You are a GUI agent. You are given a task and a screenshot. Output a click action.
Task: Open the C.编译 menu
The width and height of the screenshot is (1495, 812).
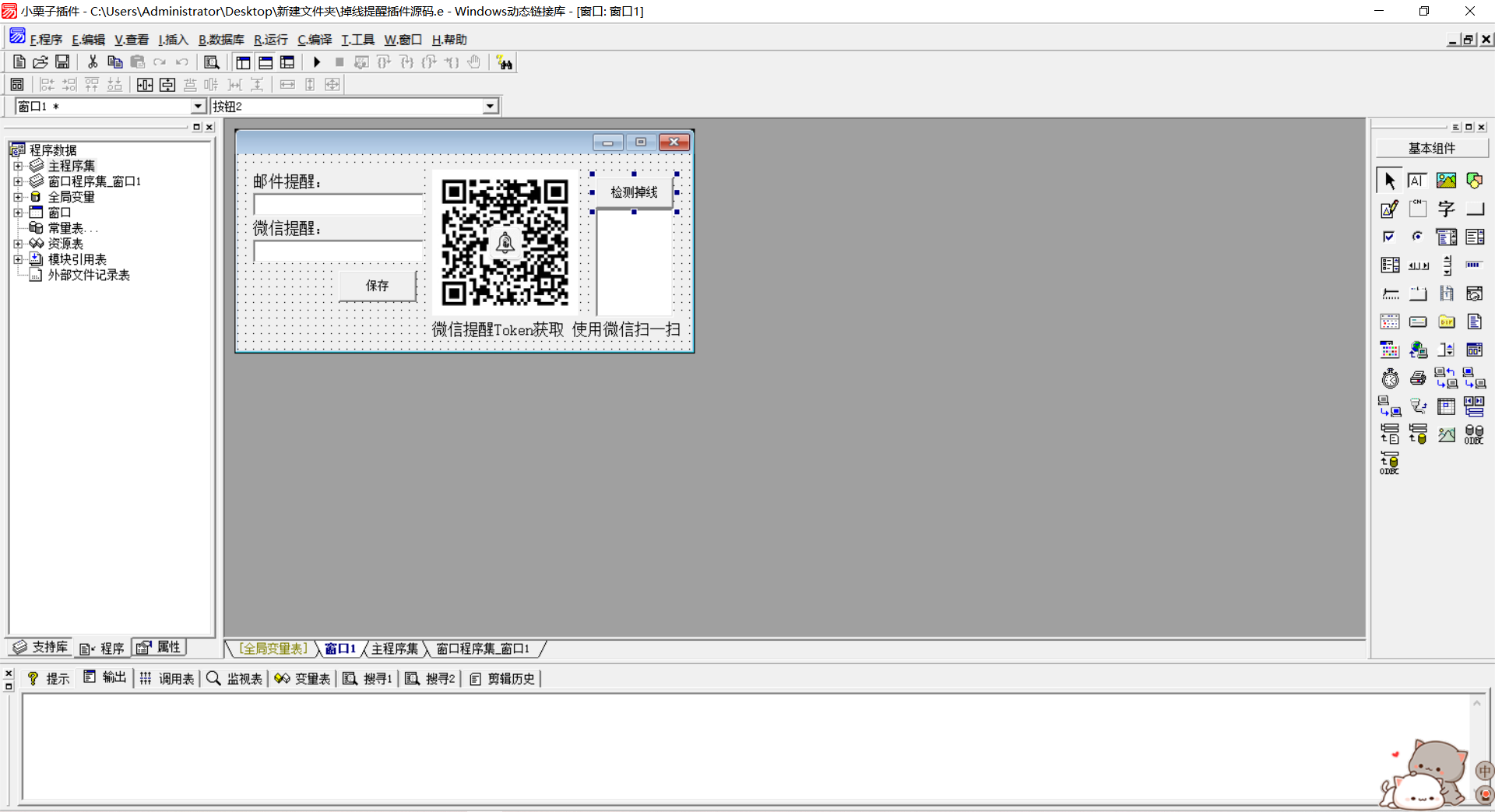(x=314, y=40)
